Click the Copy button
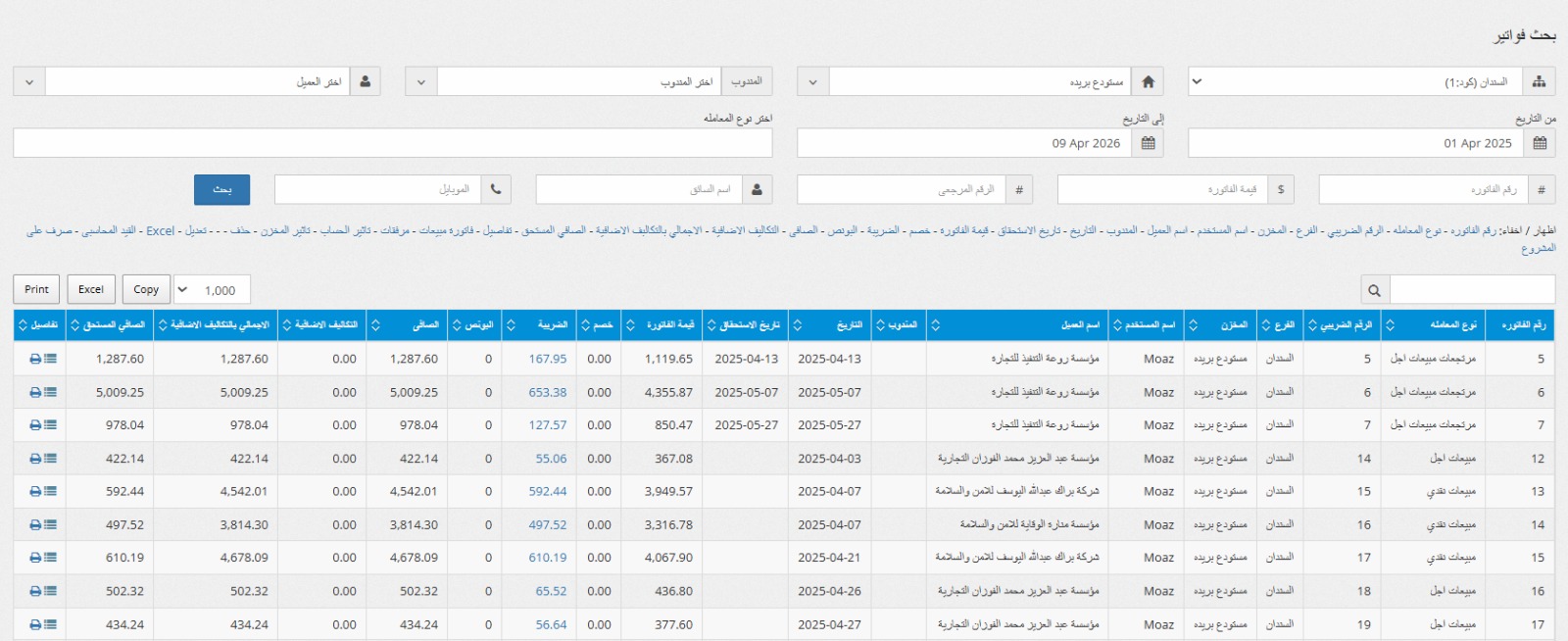Image resolution: width=1568 pixels, height=641 pixels. click(146, 289)
